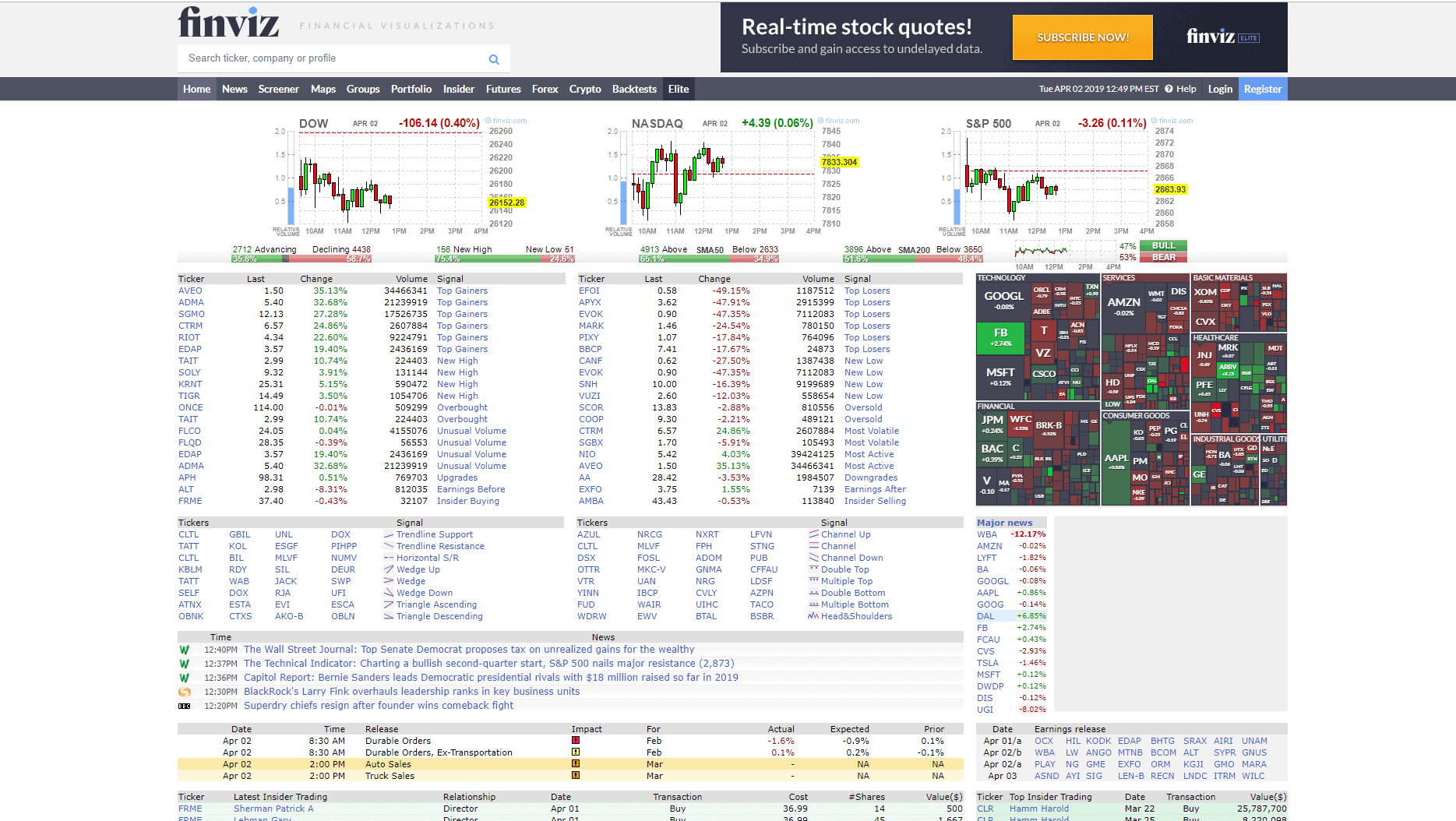
Task: Click the Login link
Action: click(1220, 89)
